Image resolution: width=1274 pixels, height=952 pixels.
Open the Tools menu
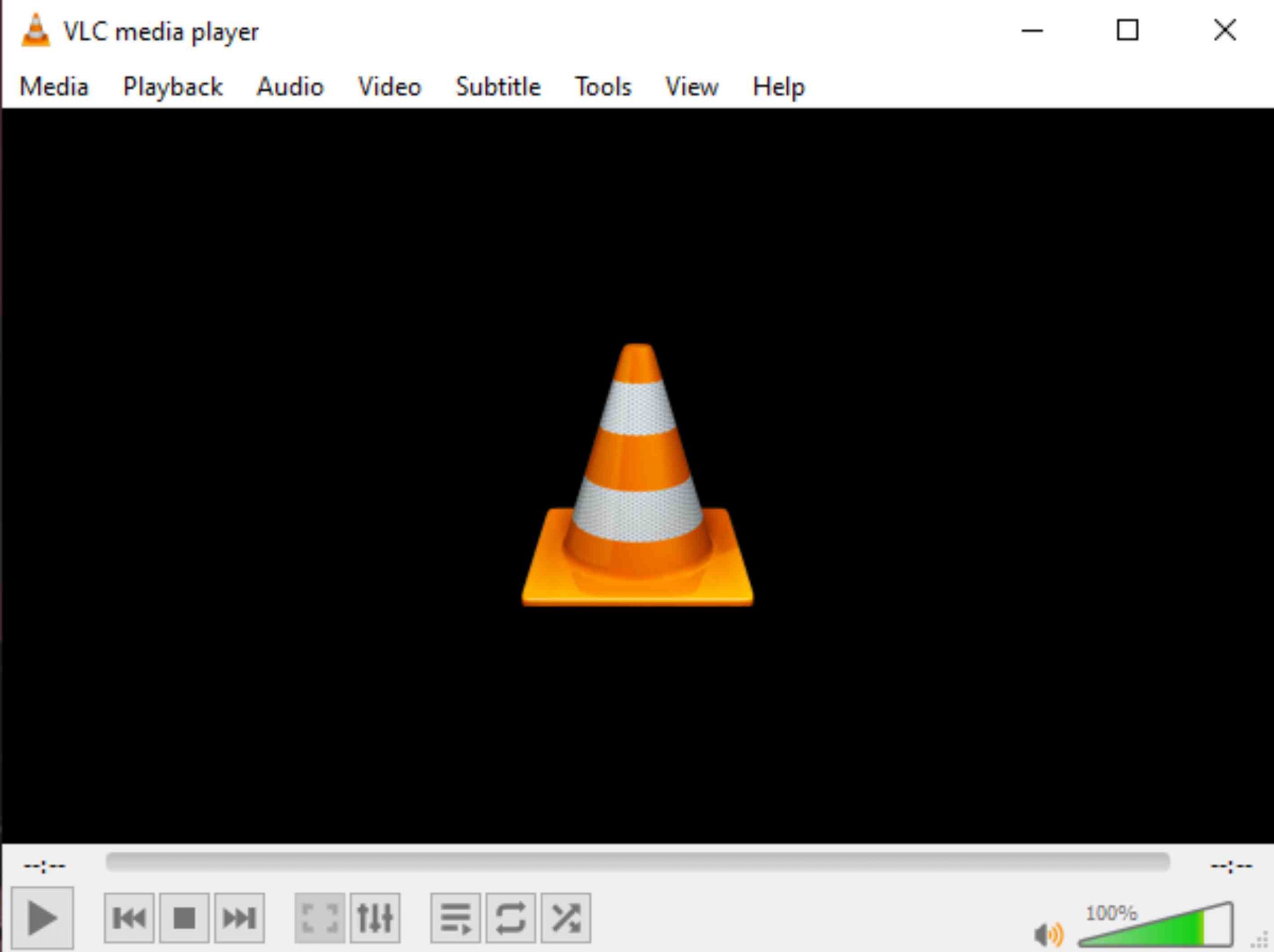[x=603, y=87]
